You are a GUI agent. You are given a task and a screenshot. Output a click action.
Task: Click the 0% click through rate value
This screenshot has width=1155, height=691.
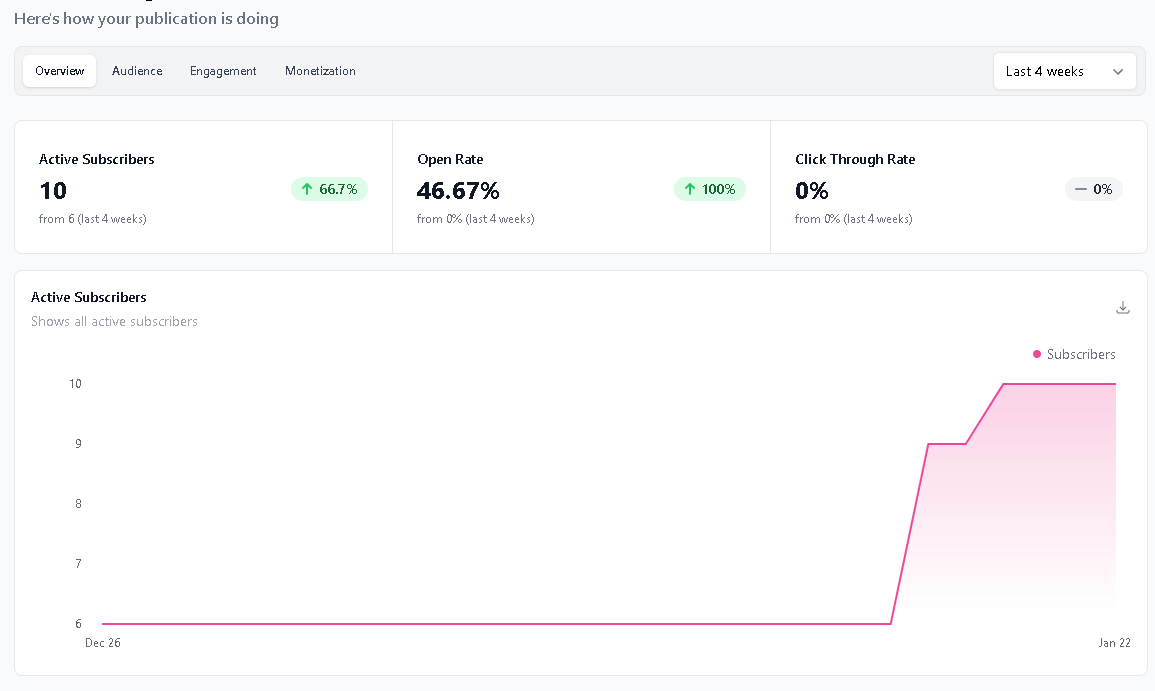click(x=812, y=191)
